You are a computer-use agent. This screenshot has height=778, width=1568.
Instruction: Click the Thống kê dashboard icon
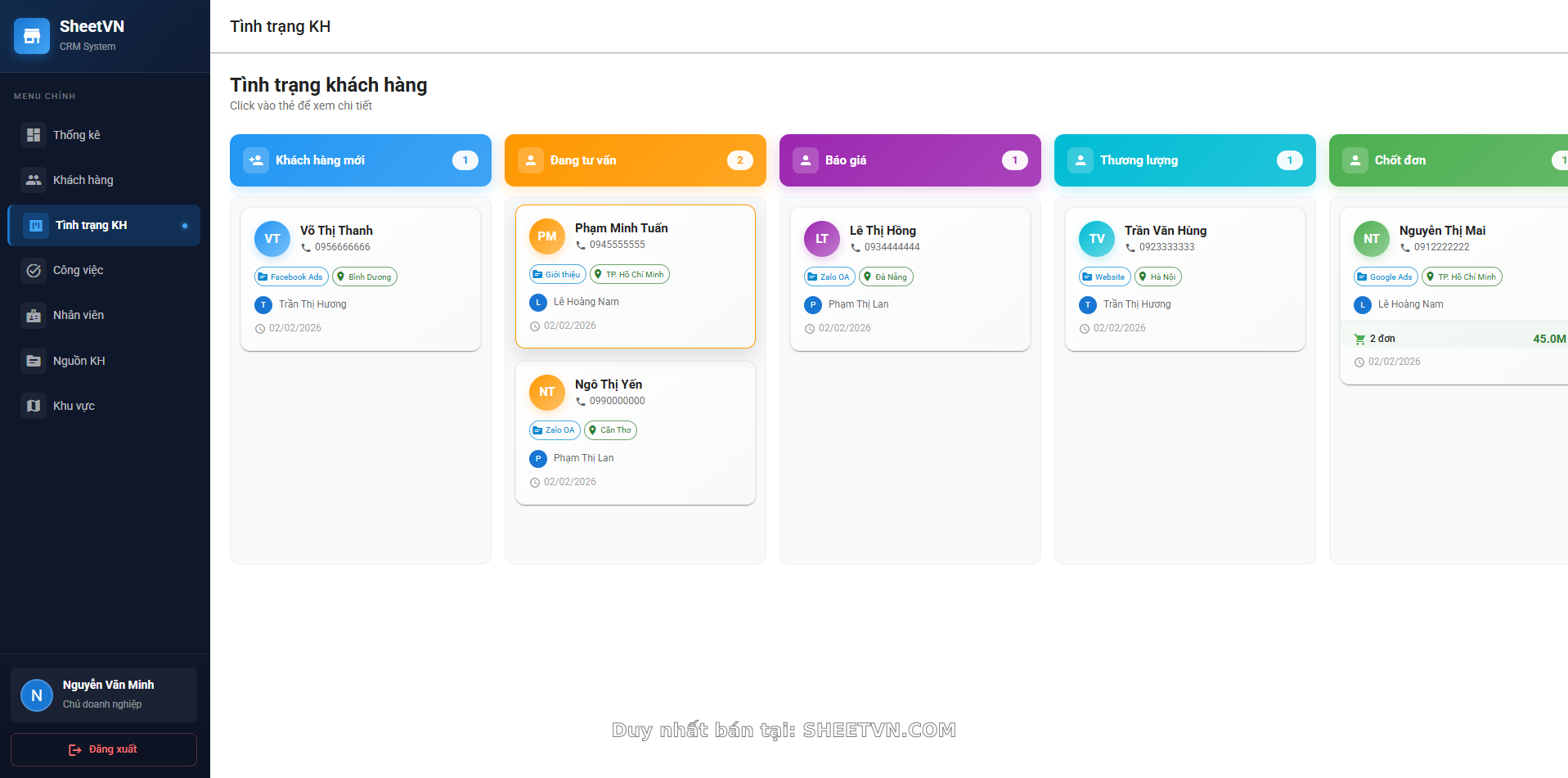coord(34,135)
